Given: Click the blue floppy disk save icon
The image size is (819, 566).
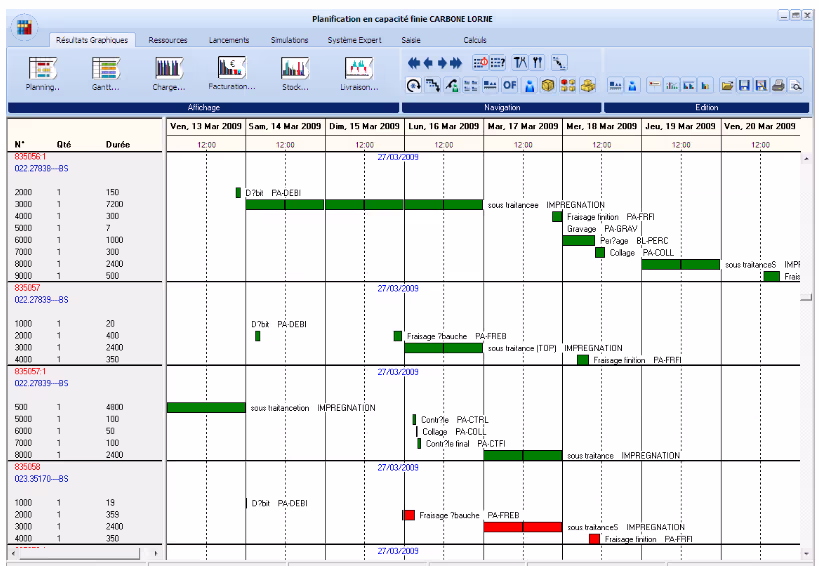Looking at the screenshot, I should click(744, 85).
